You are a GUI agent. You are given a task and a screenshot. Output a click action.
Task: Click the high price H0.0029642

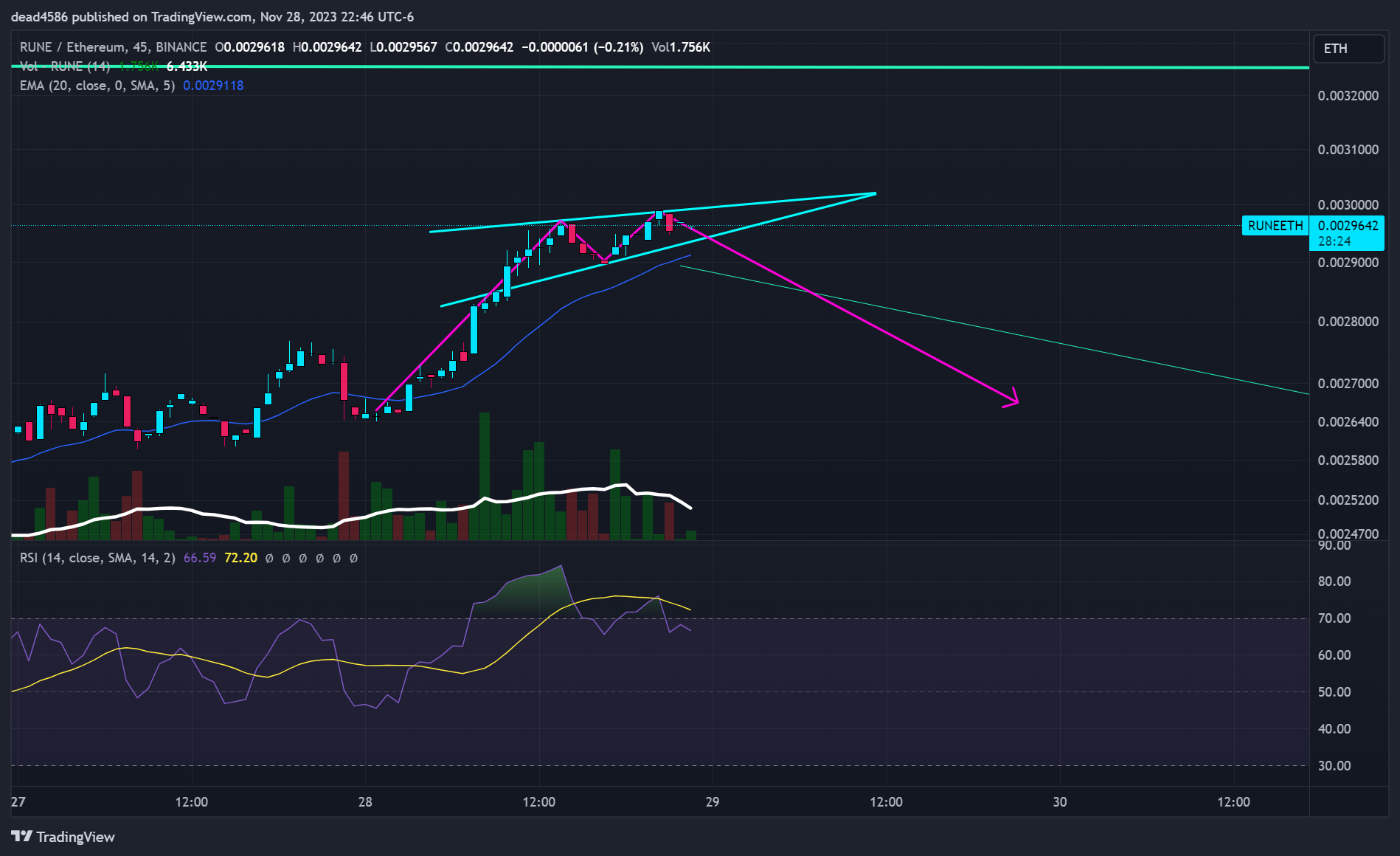point(328,47)
